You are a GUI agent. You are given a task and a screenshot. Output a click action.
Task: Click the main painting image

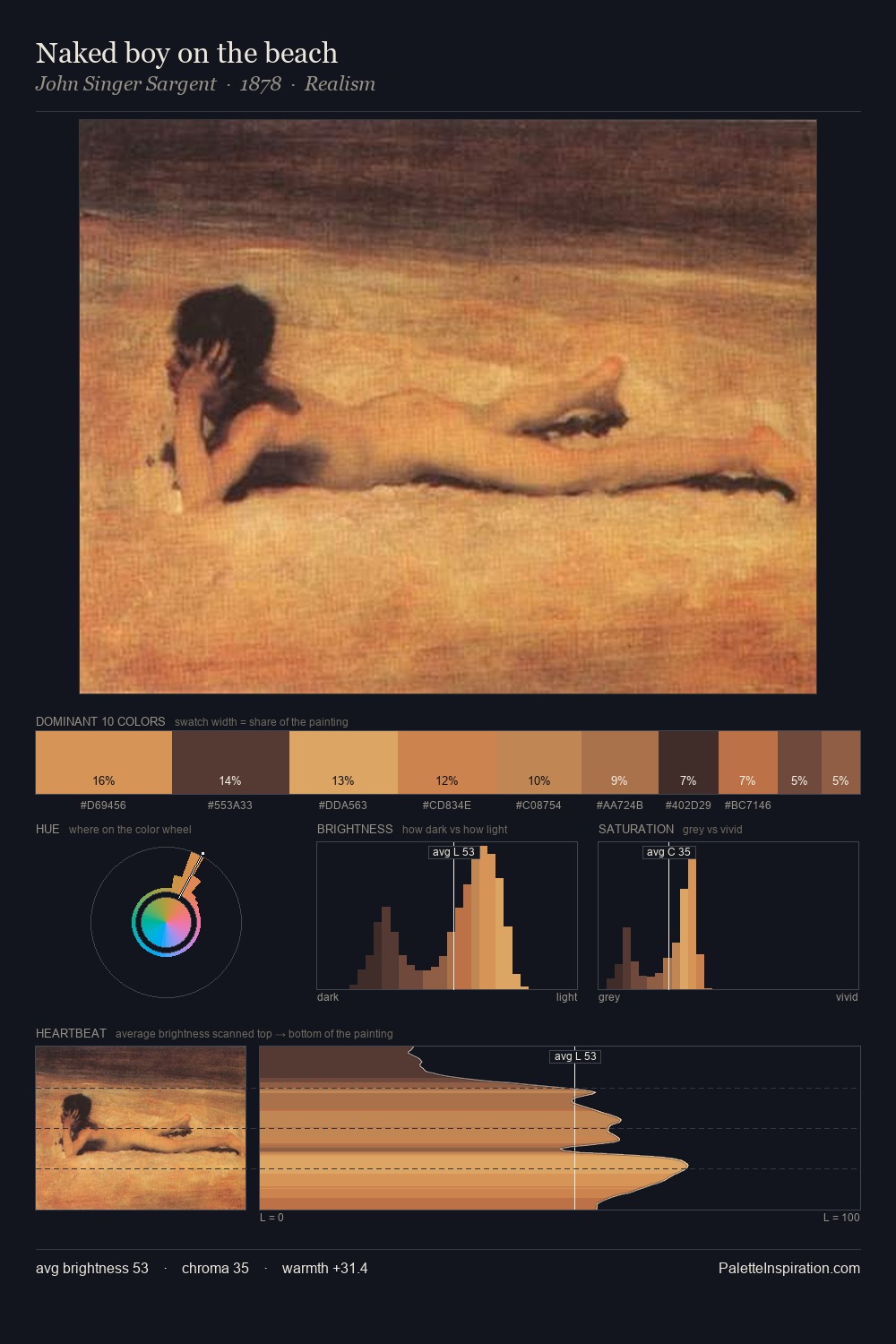coord(448,407)
